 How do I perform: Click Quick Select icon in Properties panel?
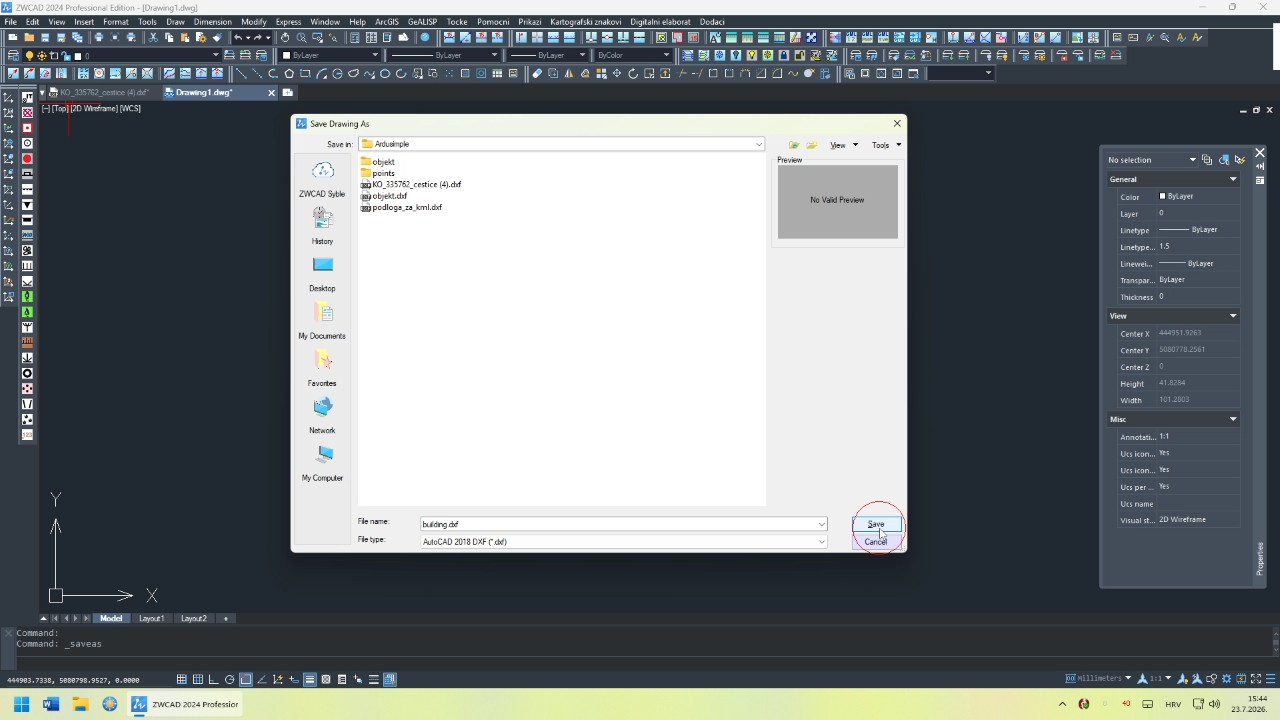pos(1240,160)
